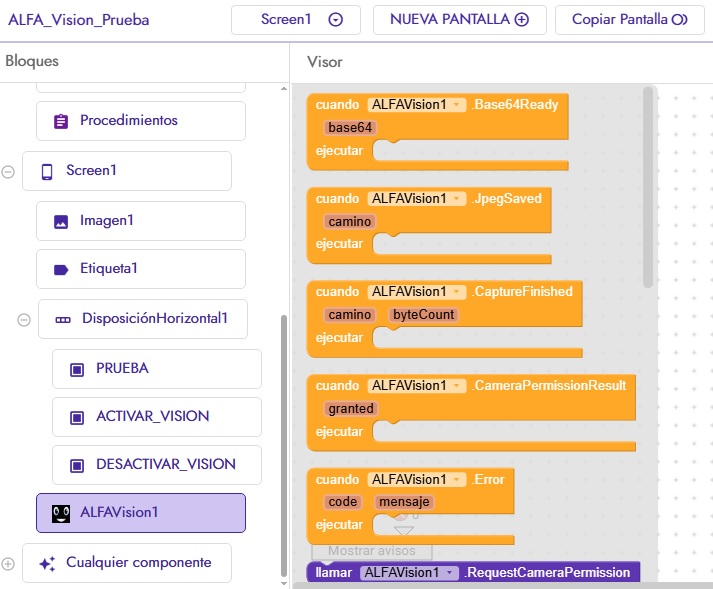The width and height of the screenshot is (713, 589).
Task: Collapse the Screen1 tree node
Action: (x=8, y=172)
